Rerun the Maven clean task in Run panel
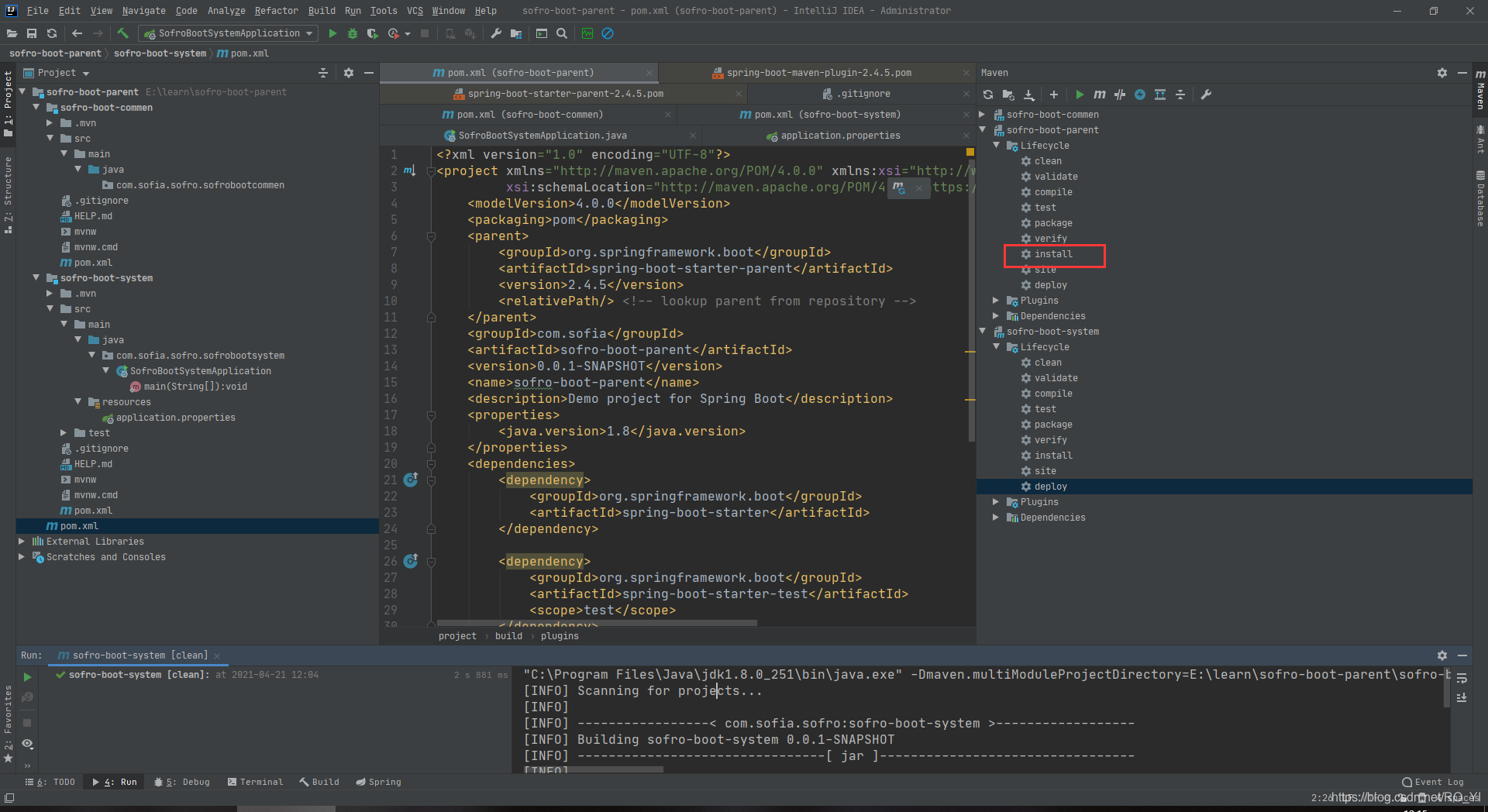Screen dimensions: 1488x812 [x=27, y=677]
